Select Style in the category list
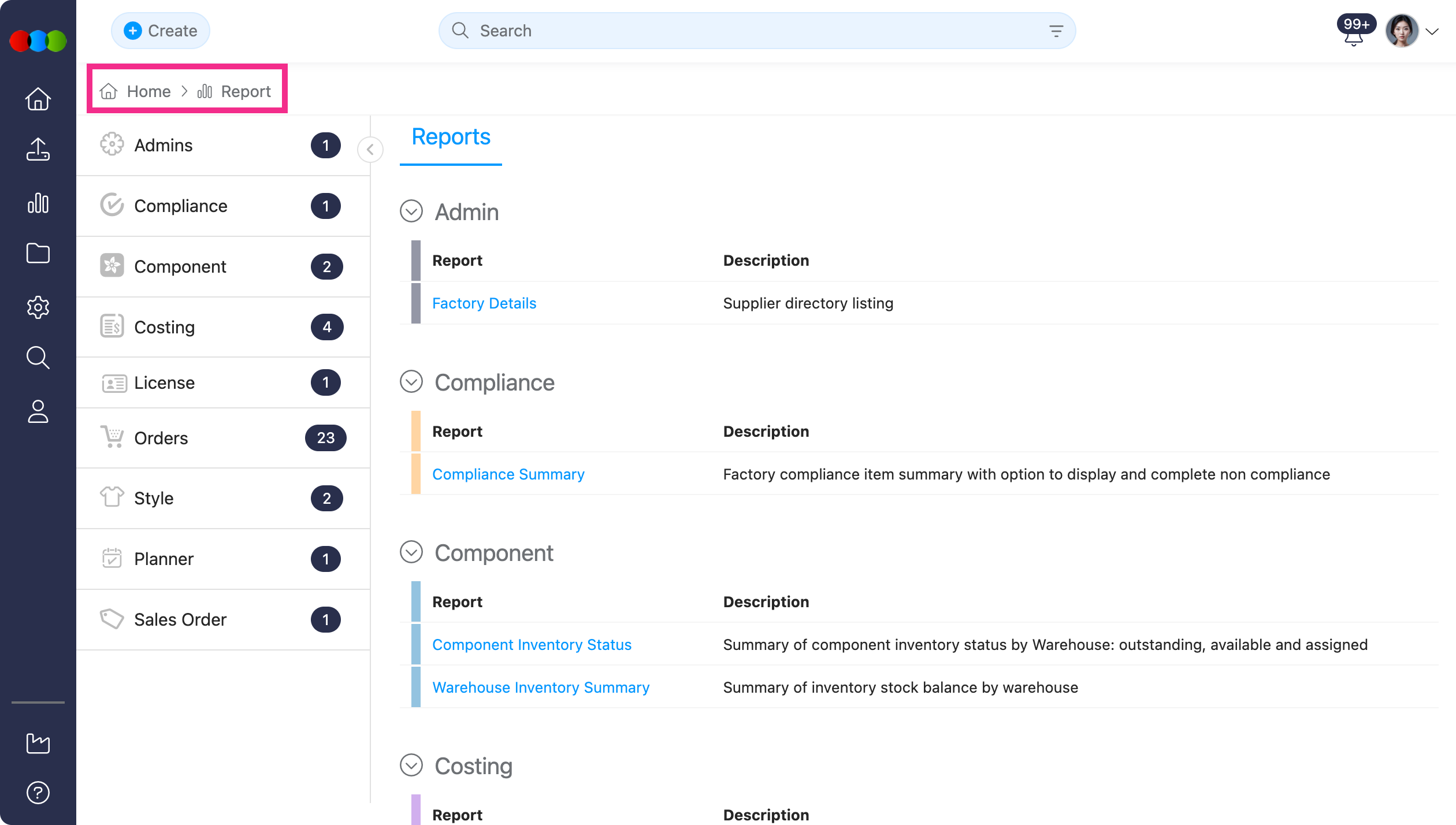Viewport: 1456px width, 825px height. coord(223,499)
